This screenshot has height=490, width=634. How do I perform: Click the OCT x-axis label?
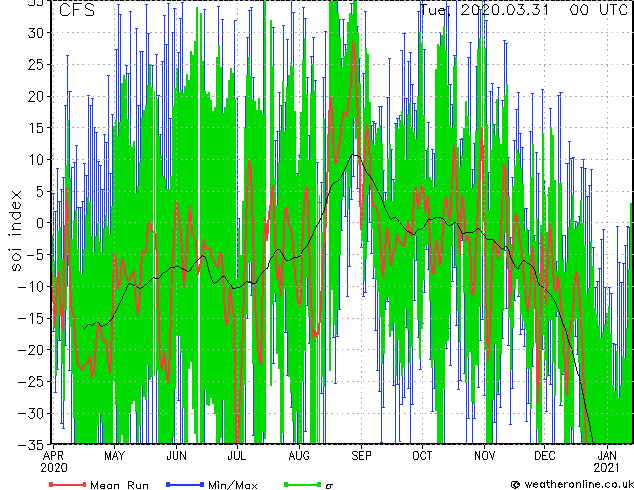click(x=422, y=456)
